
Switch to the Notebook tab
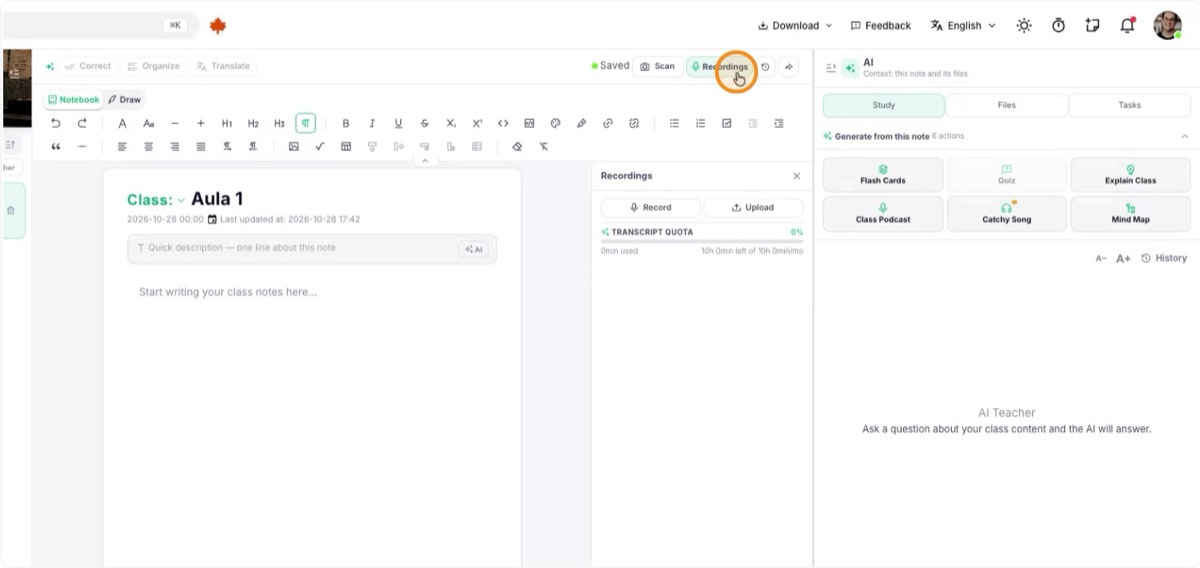click(x=74, y=100)
